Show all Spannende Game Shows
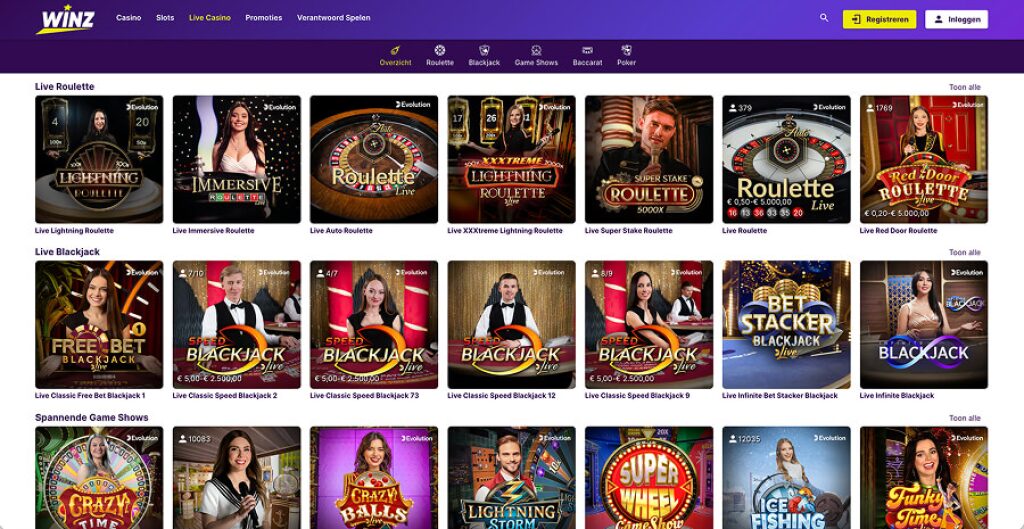1024x529 pixels. click(x=965, y=419)
